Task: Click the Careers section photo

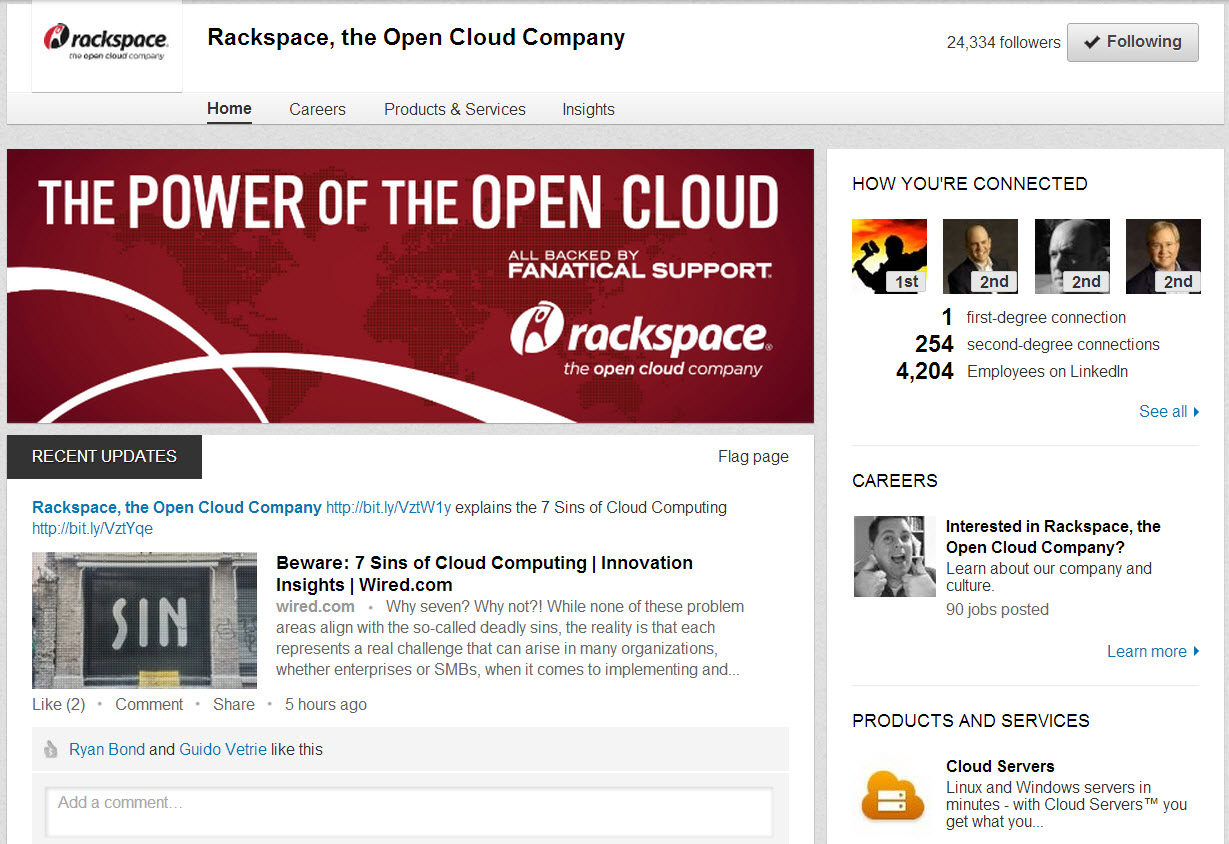Action: click(895, 556)
